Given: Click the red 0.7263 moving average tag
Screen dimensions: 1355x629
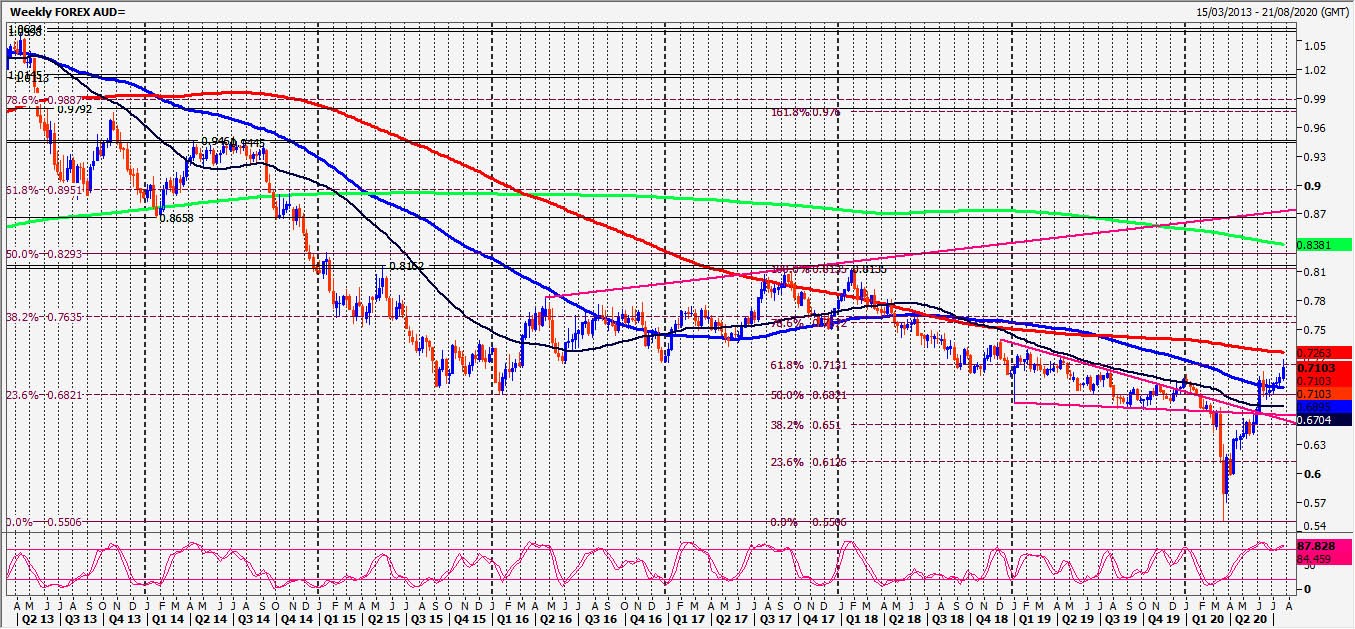Looking at the screenshot, I should click(1323, 353).
